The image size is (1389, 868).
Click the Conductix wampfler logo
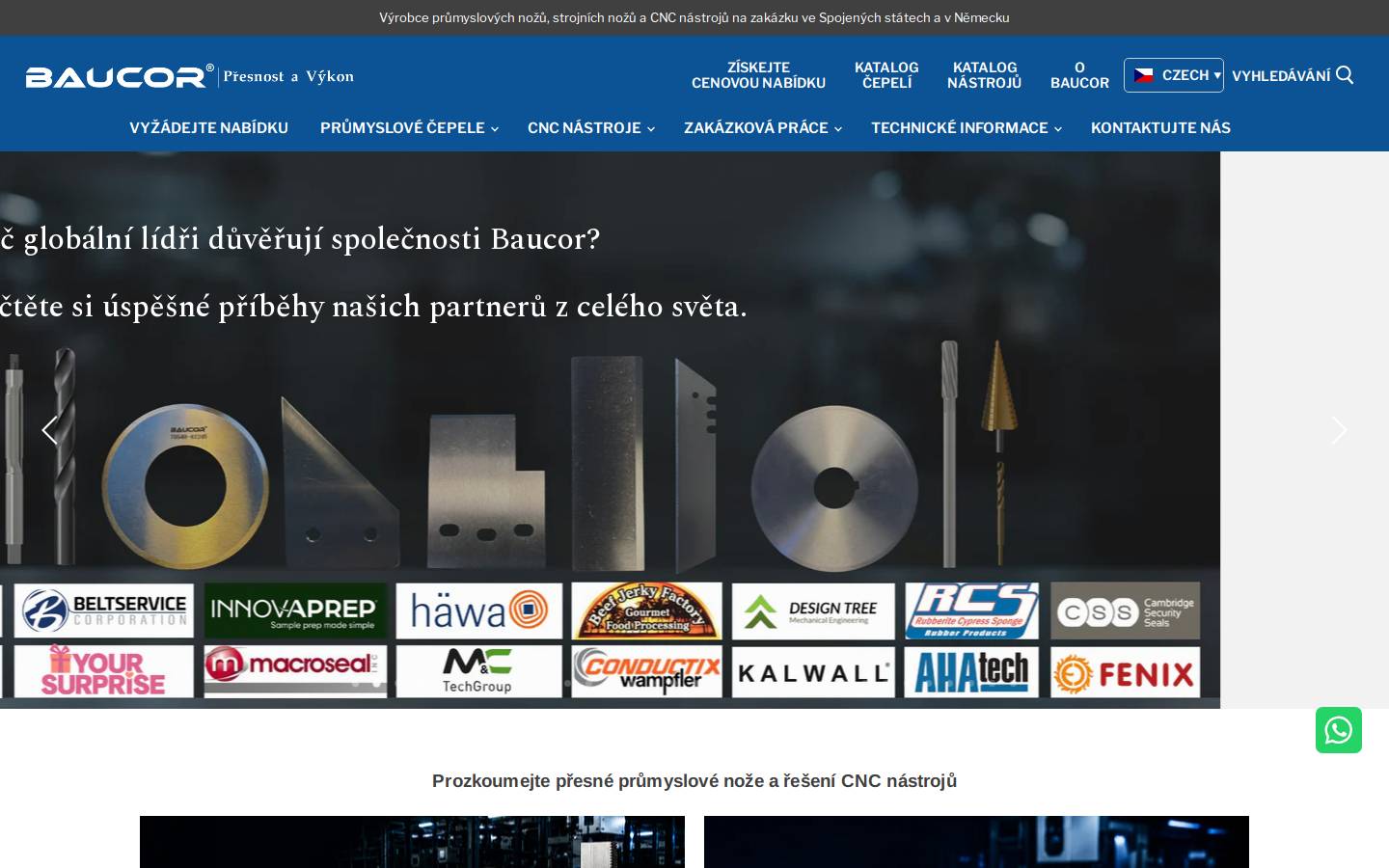pyautogui.click(x=646, y=671)
